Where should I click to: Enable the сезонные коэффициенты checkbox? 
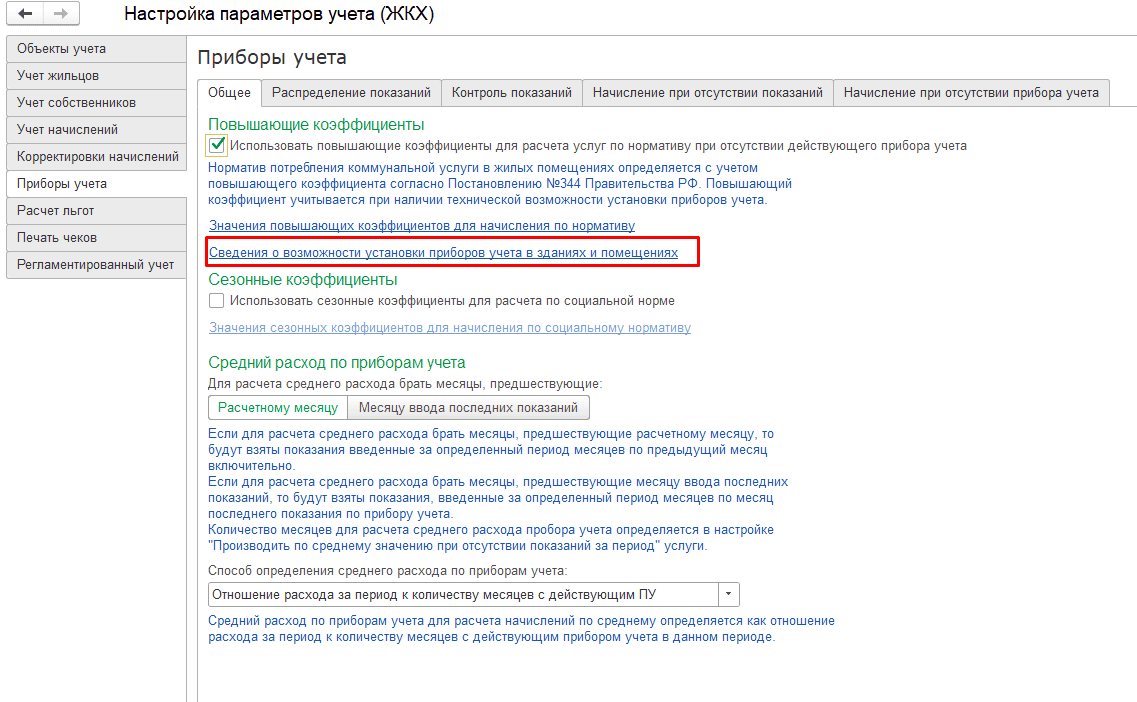pyautogui.click(x=216, y=300)
